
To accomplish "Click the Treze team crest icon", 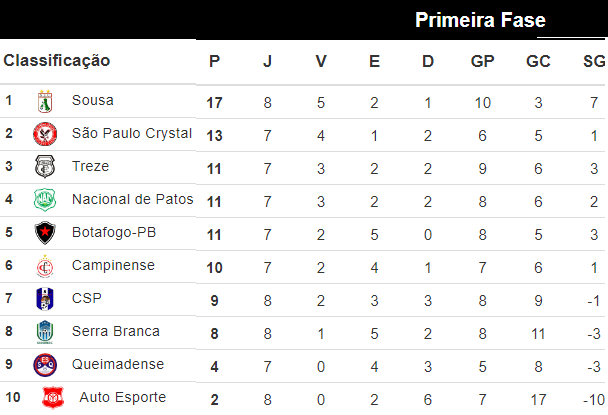I will [45, 167].
